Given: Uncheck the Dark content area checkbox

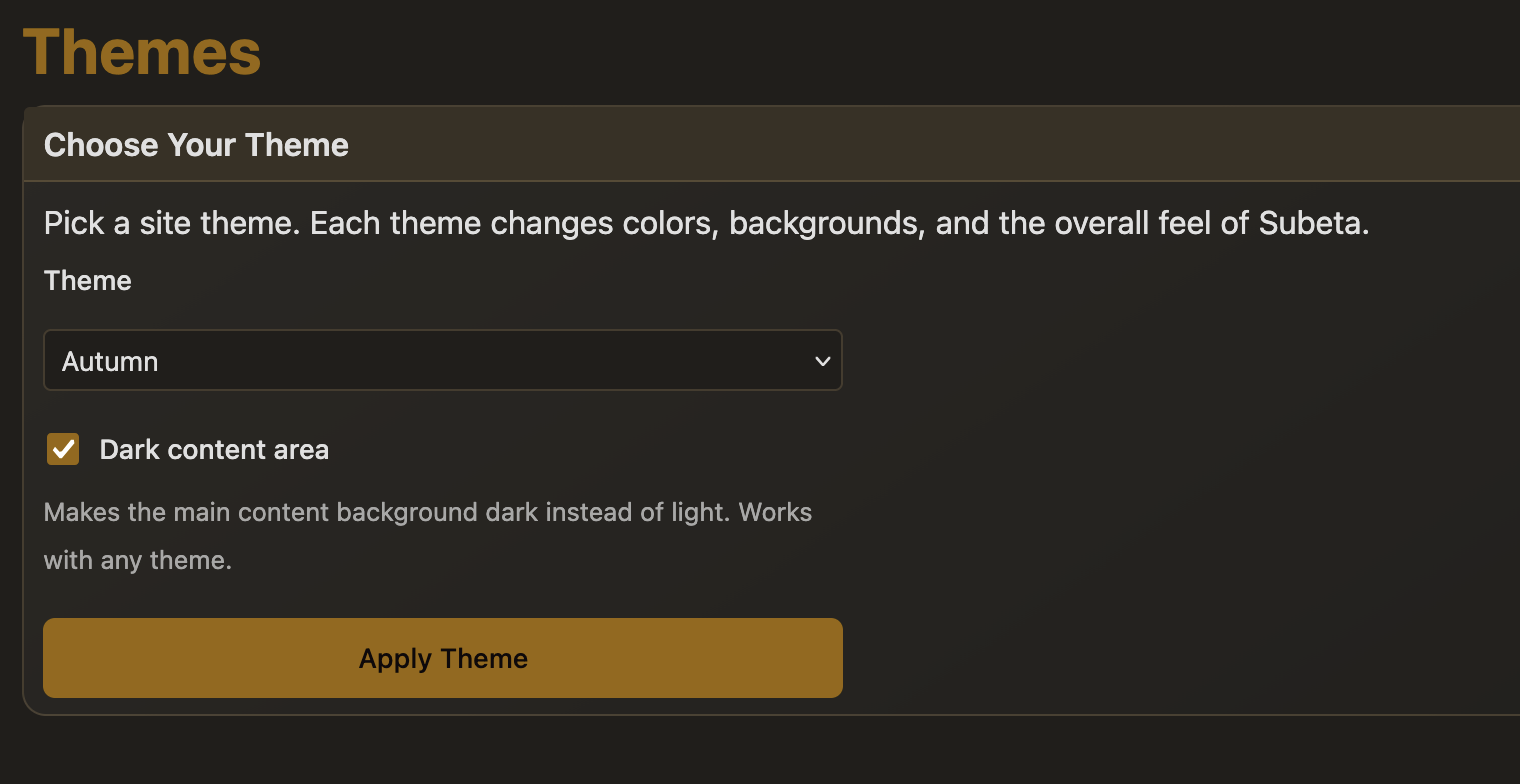Looking at the screenshot, I should [x=63, y=449].
